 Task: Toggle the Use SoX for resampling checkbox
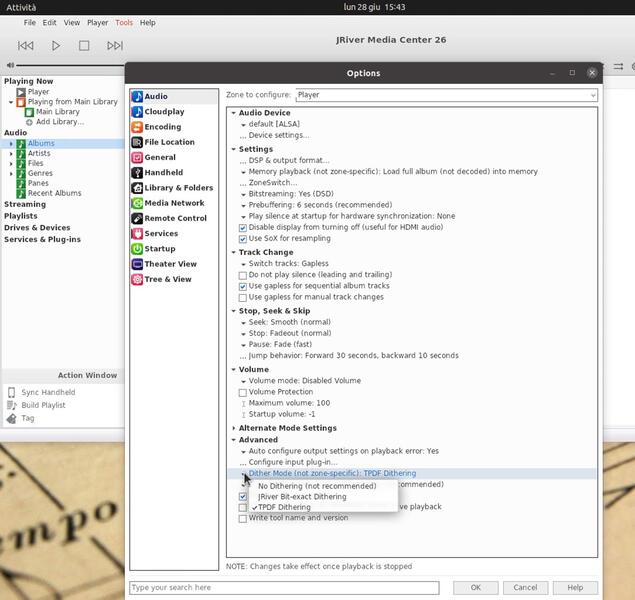pos(243,239)
